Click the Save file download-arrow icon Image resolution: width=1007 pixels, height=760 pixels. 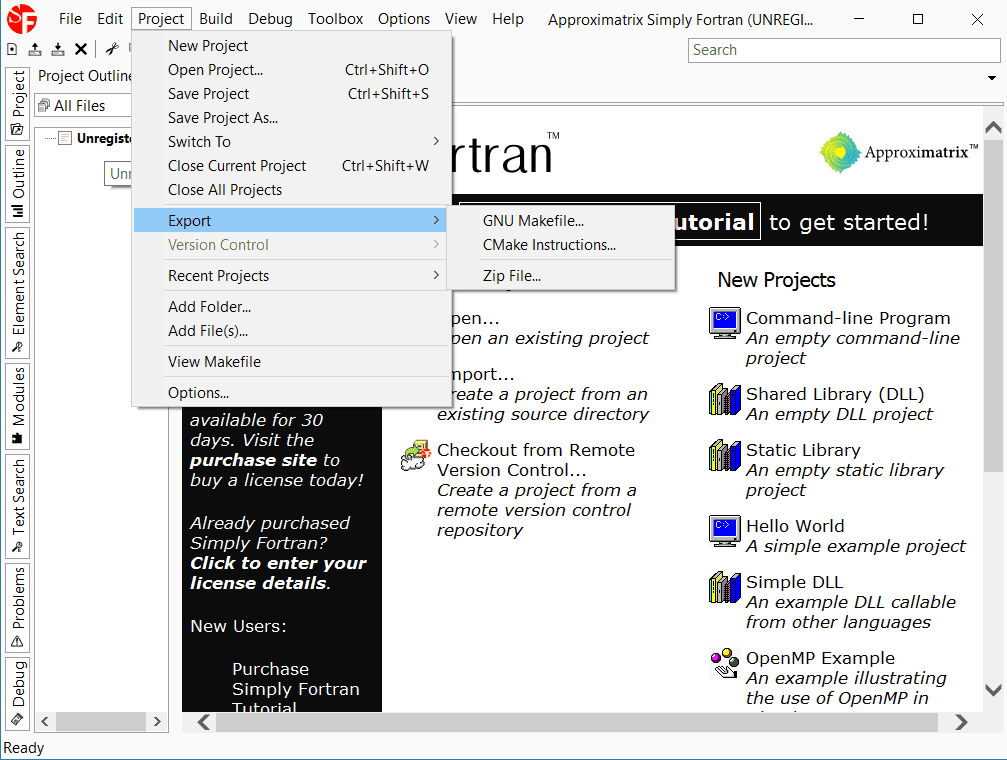click(x=58, y=49)
